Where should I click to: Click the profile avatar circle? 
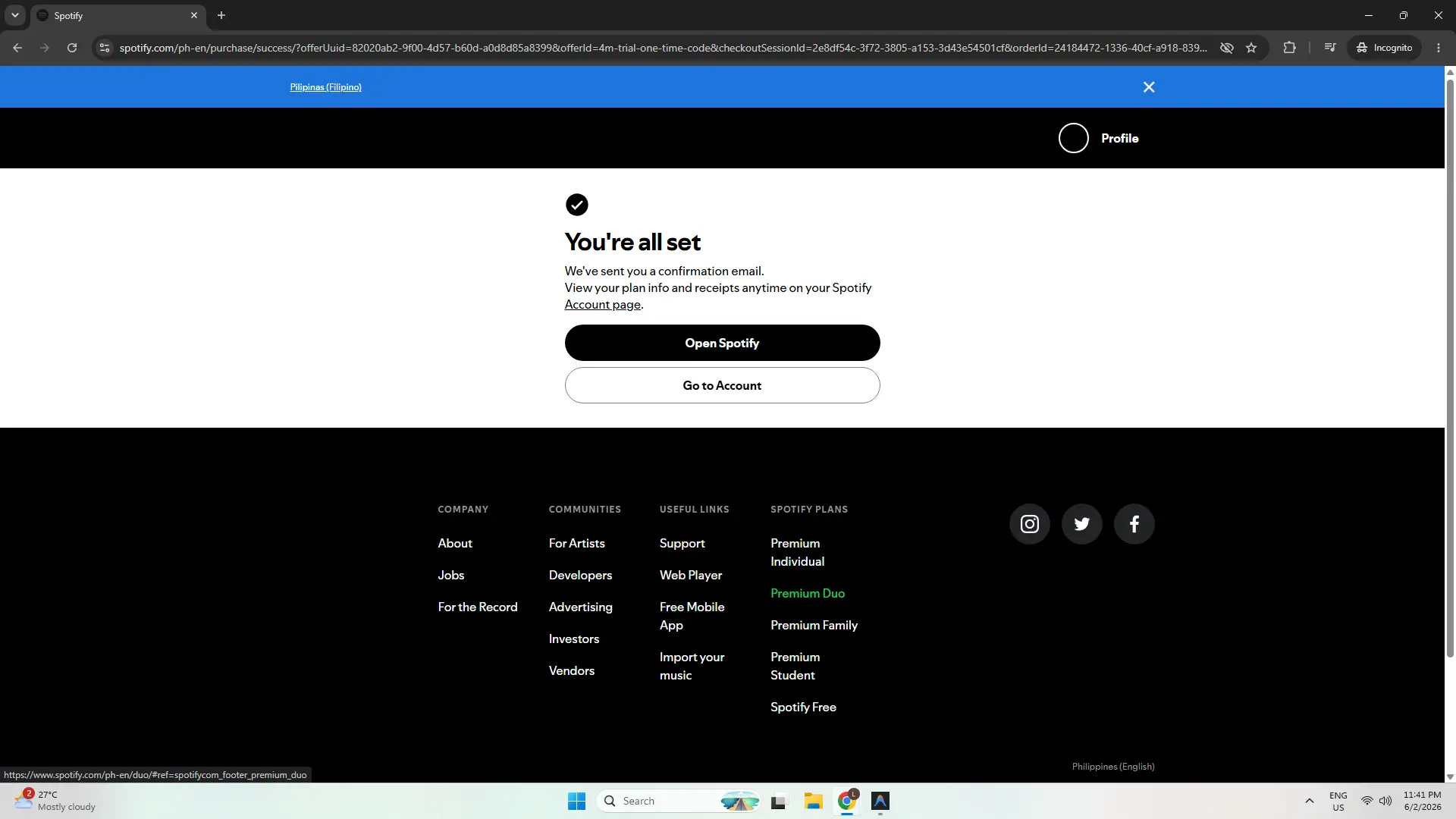tap(1073, 138)
